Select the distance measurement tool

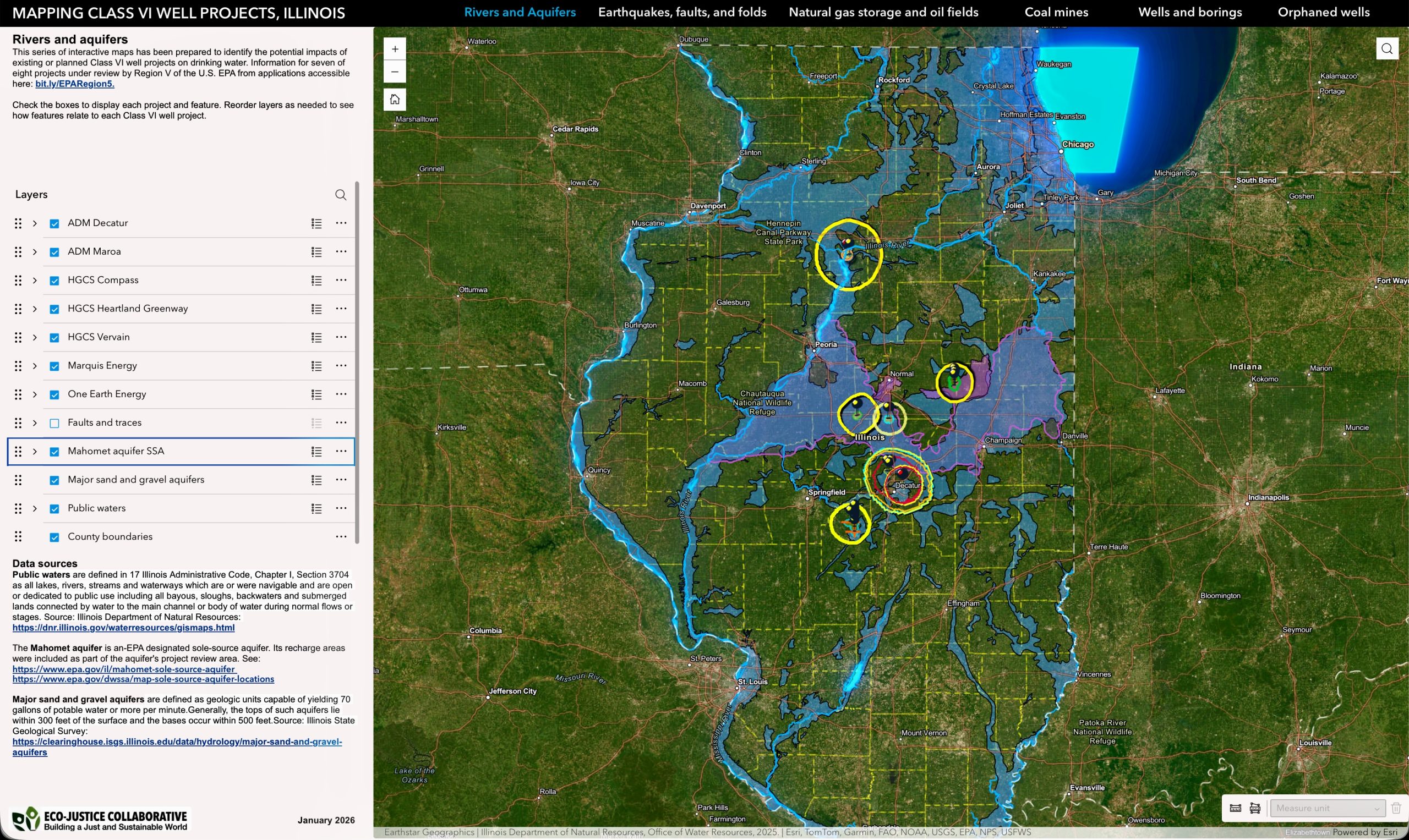(x=1235, y=808)
